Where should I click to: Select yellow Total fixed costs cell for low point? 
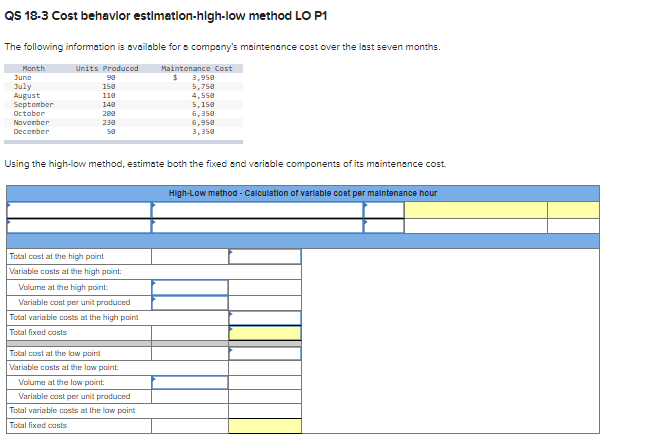pos(265,426)
